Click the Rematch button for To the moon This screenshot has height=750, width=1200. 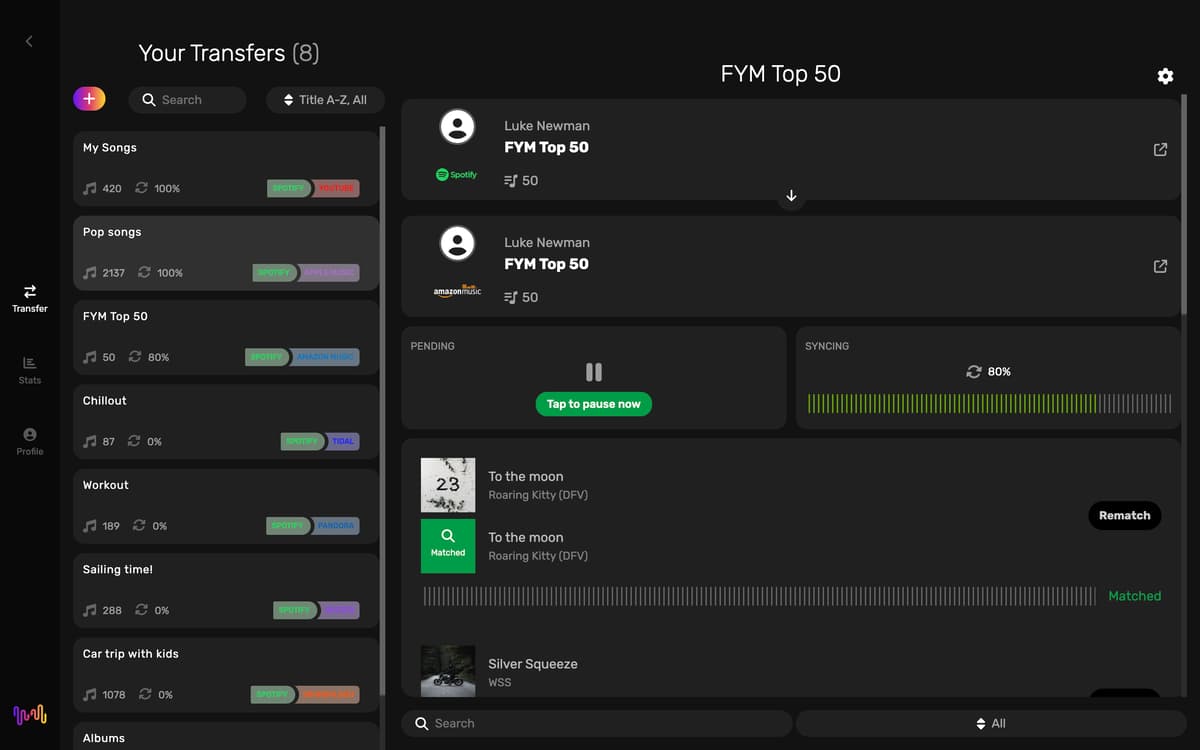pos(1124,515)
